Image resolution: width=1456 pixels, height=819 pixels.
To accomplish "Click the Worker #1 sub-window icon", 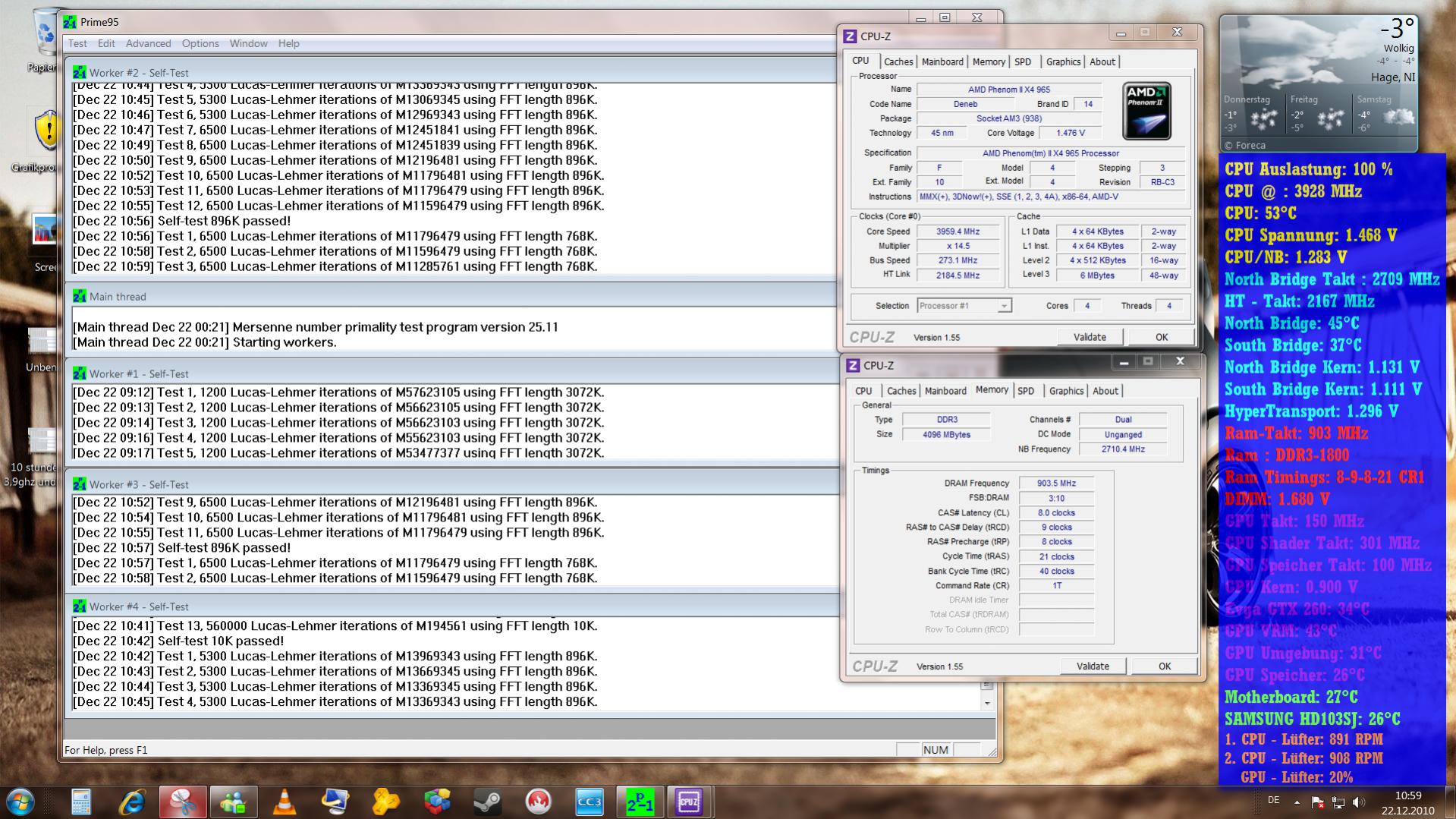I will point(79,373).
